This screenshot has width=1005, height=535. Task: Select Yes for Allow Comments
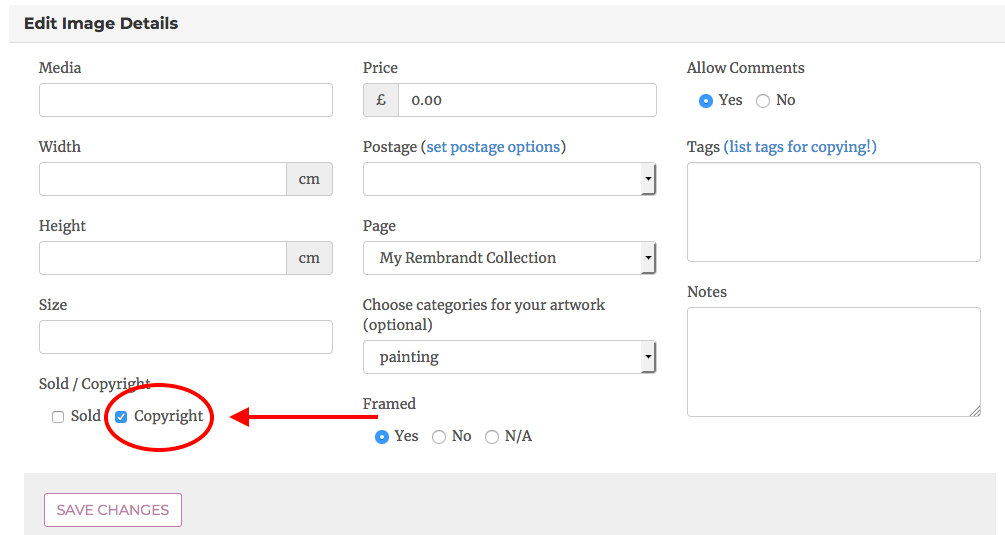click(706, 101)
